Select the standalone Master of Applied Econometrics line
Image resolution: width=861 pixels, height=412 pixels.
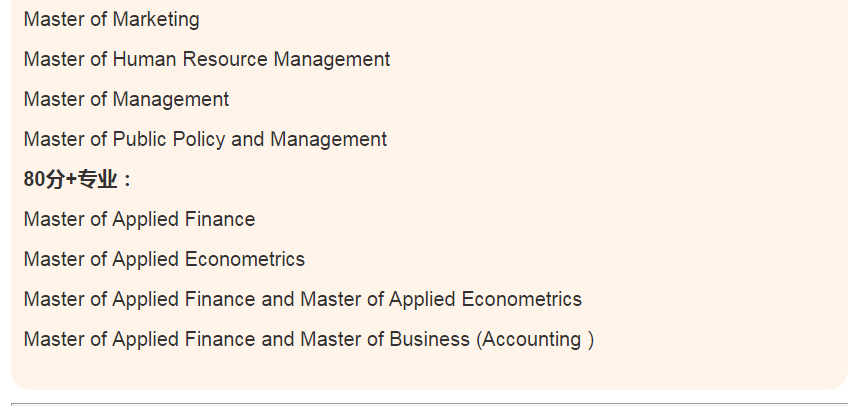point(164,259)
